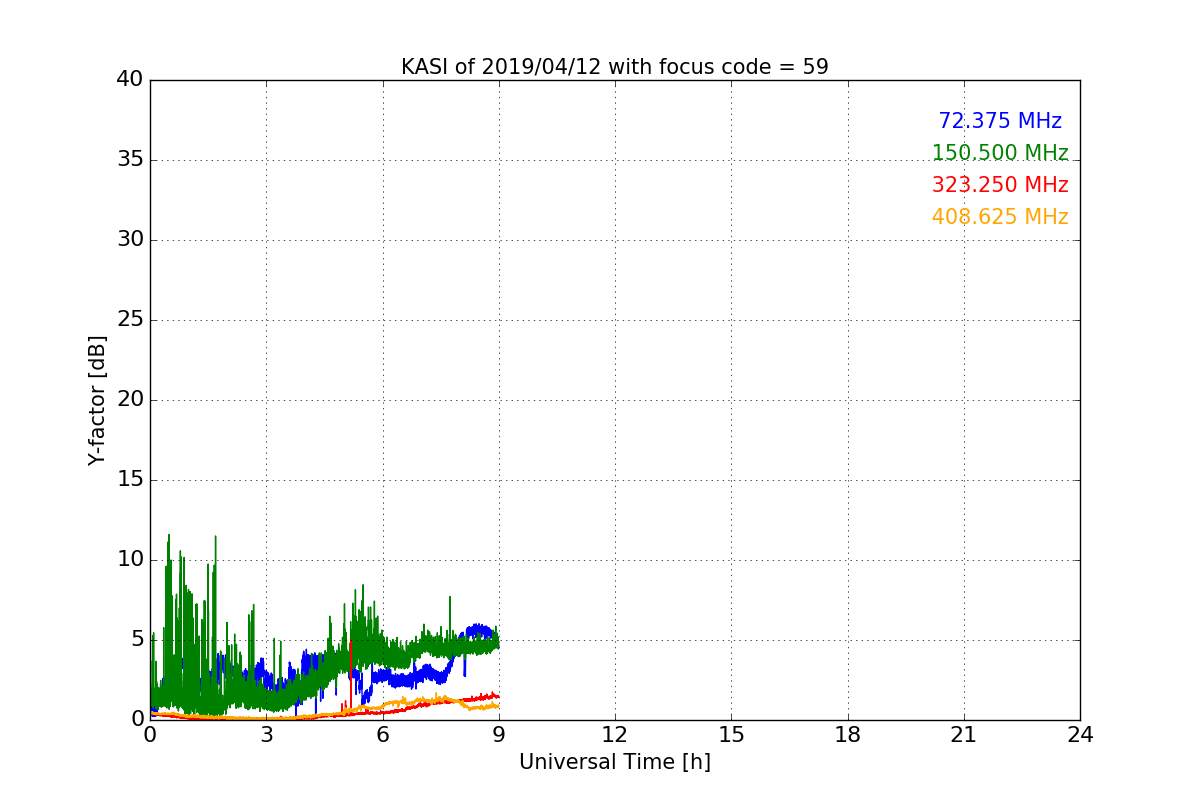Click the x-axis tick label 18
Viewport: 1200px width, 800px height.
coord(848,735)
